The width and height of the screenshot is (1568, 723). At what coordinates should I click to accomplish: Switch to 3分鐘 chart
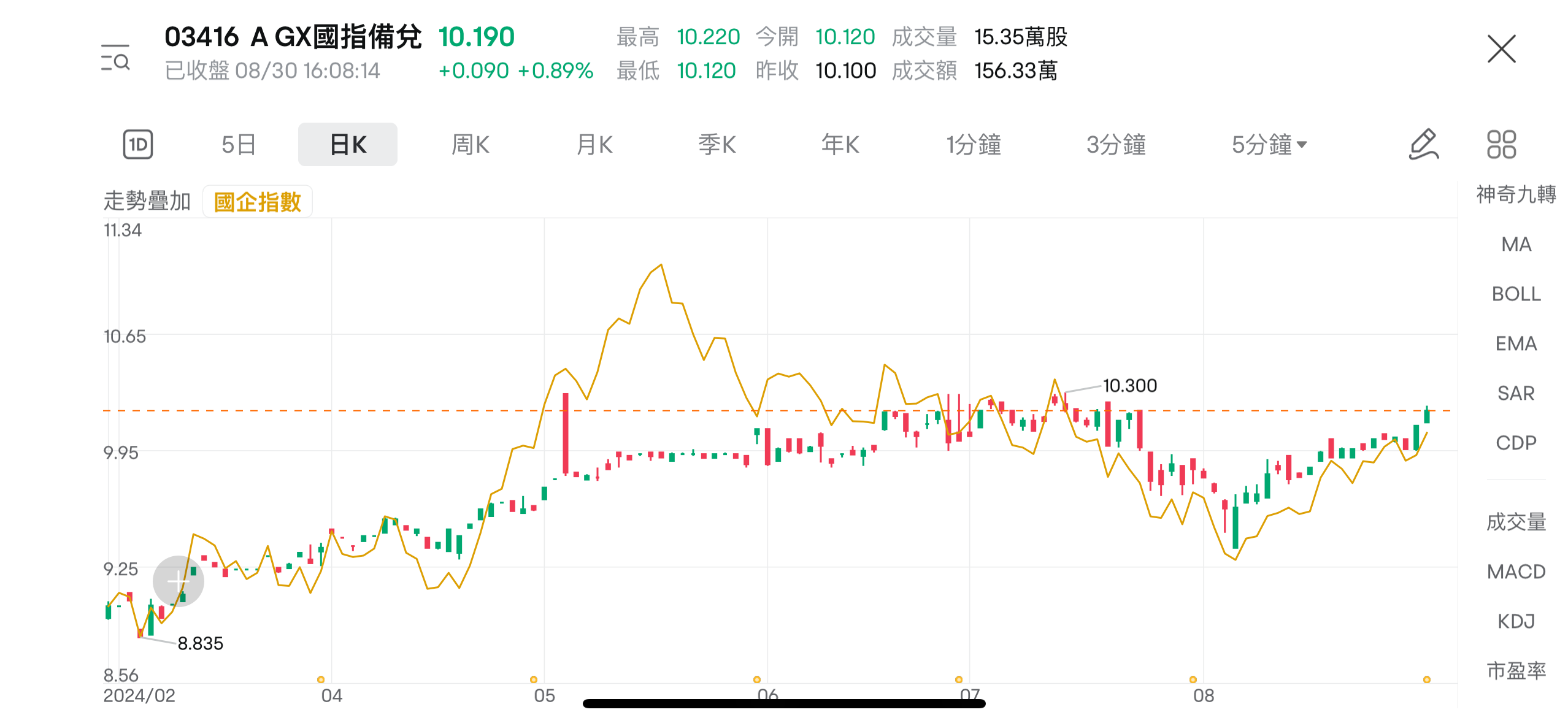click(1116, 145)
